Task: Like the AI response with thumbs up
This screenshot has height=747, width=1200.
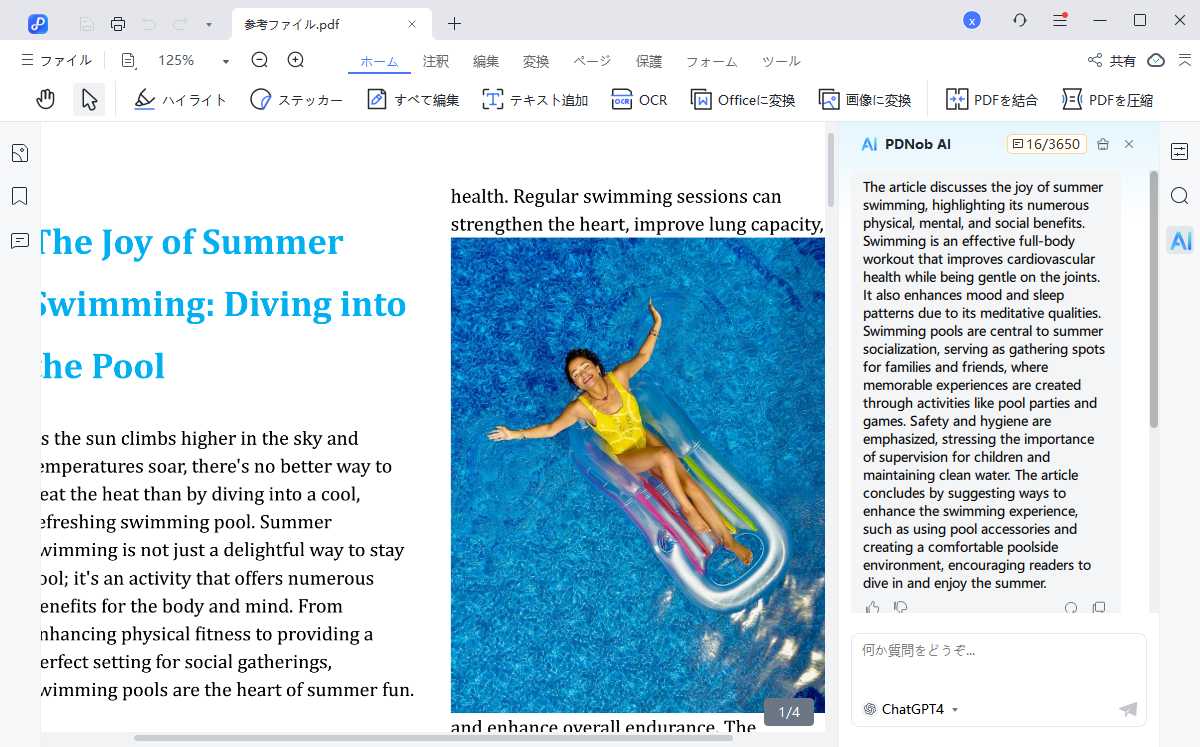Action: [873, 607]
